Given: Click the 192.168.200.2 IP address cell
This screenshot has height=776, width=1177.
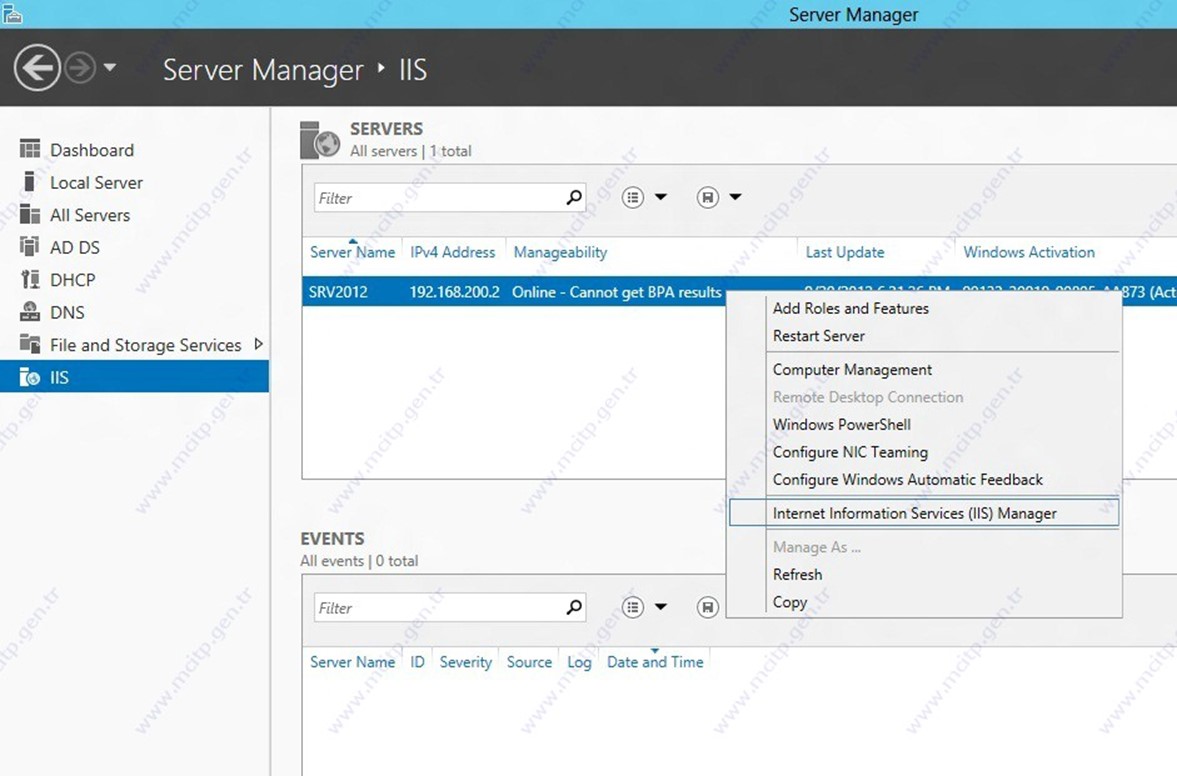Looking at the screenshot, I should pos(454,293).
